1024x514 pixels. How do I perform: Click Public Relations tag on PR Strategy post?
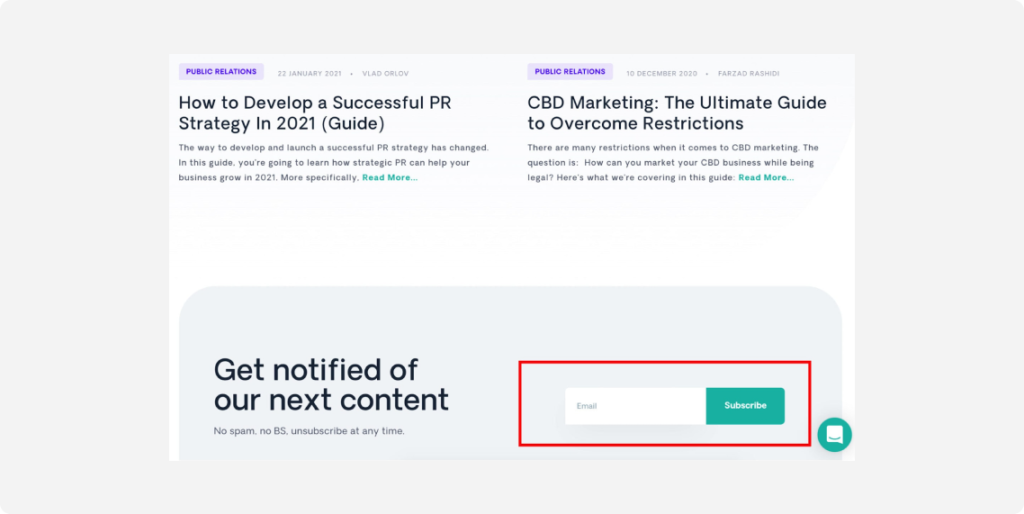click(221, 72)
